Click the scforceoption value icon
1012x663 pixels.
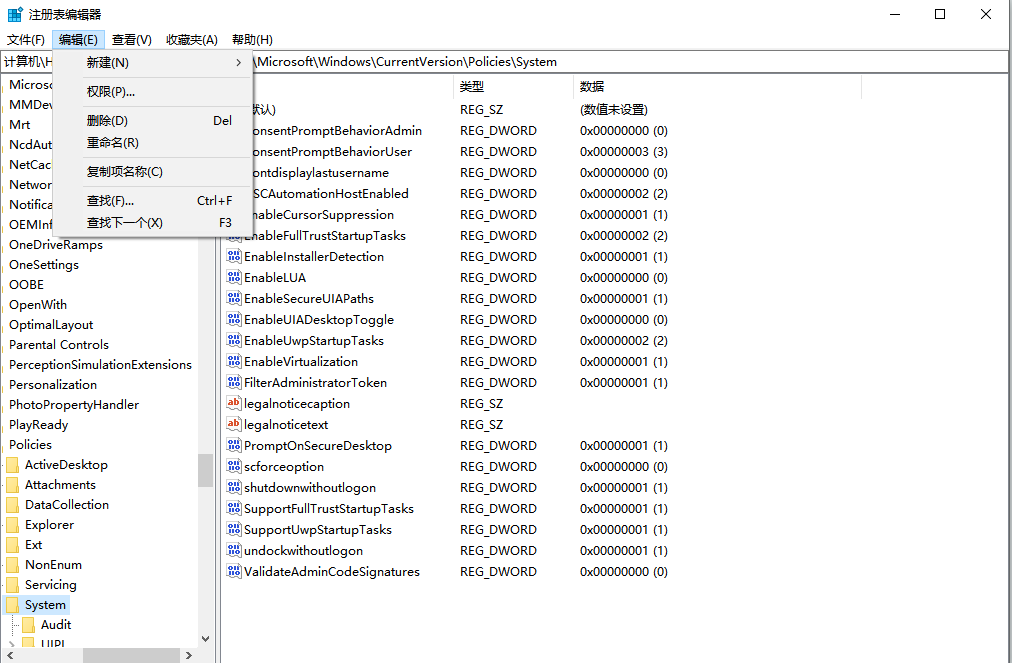pyautogui.click(x=234, y=466)
